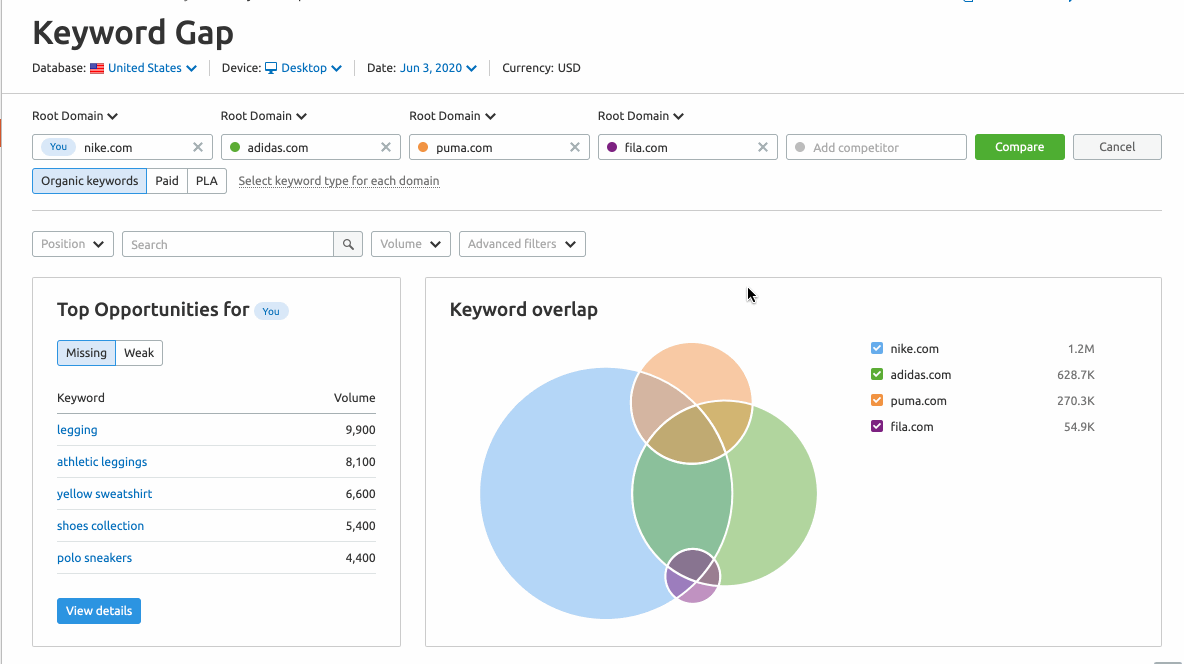1184x664 pixels.
Task: Select the Weak opportunities tab
Action: [x=139, y=353]
